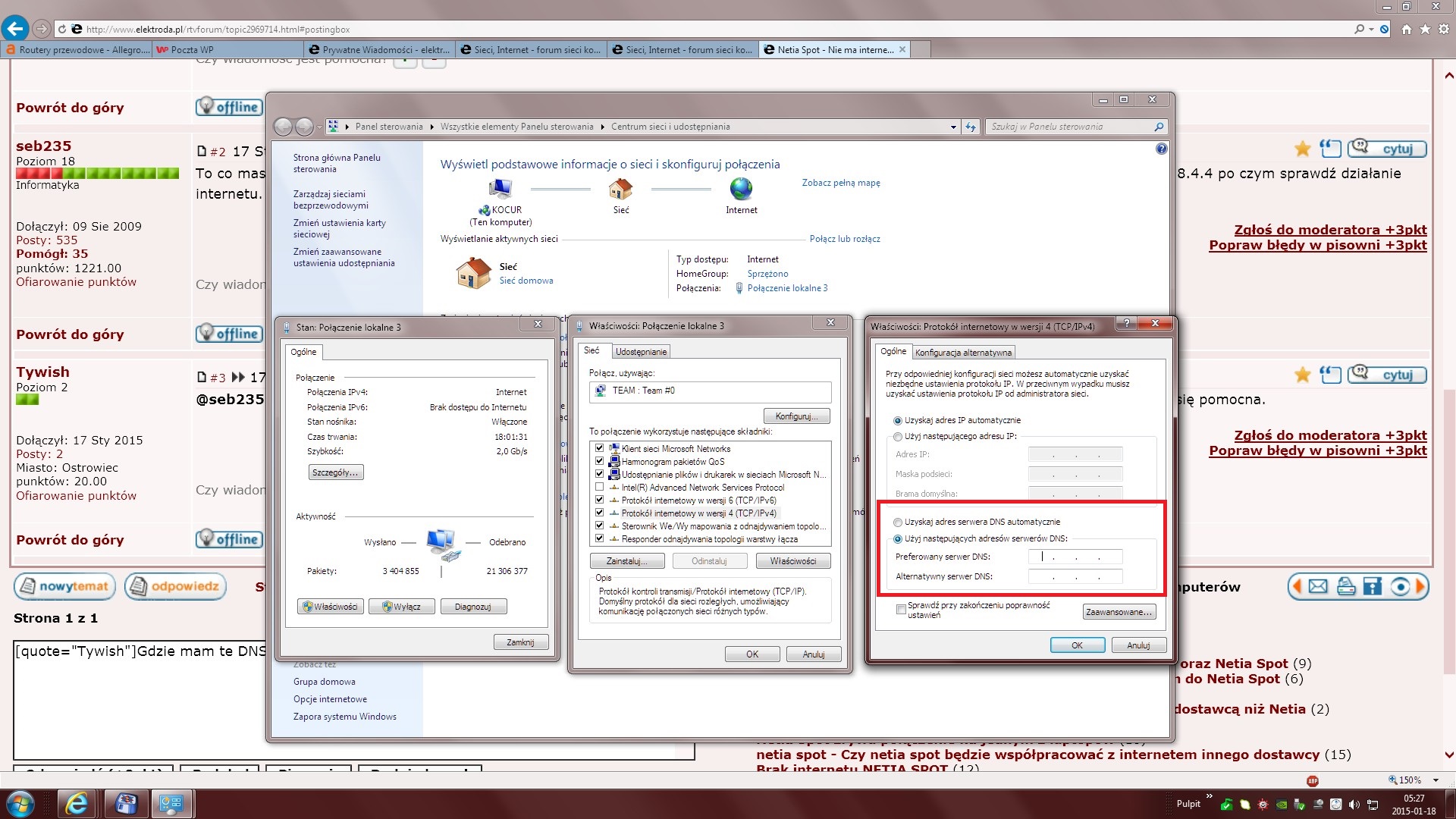Click the Preferowany serwer DNS field
Image resolution: width=1456 pixels, height=819 pixels.
point(1075,557)
